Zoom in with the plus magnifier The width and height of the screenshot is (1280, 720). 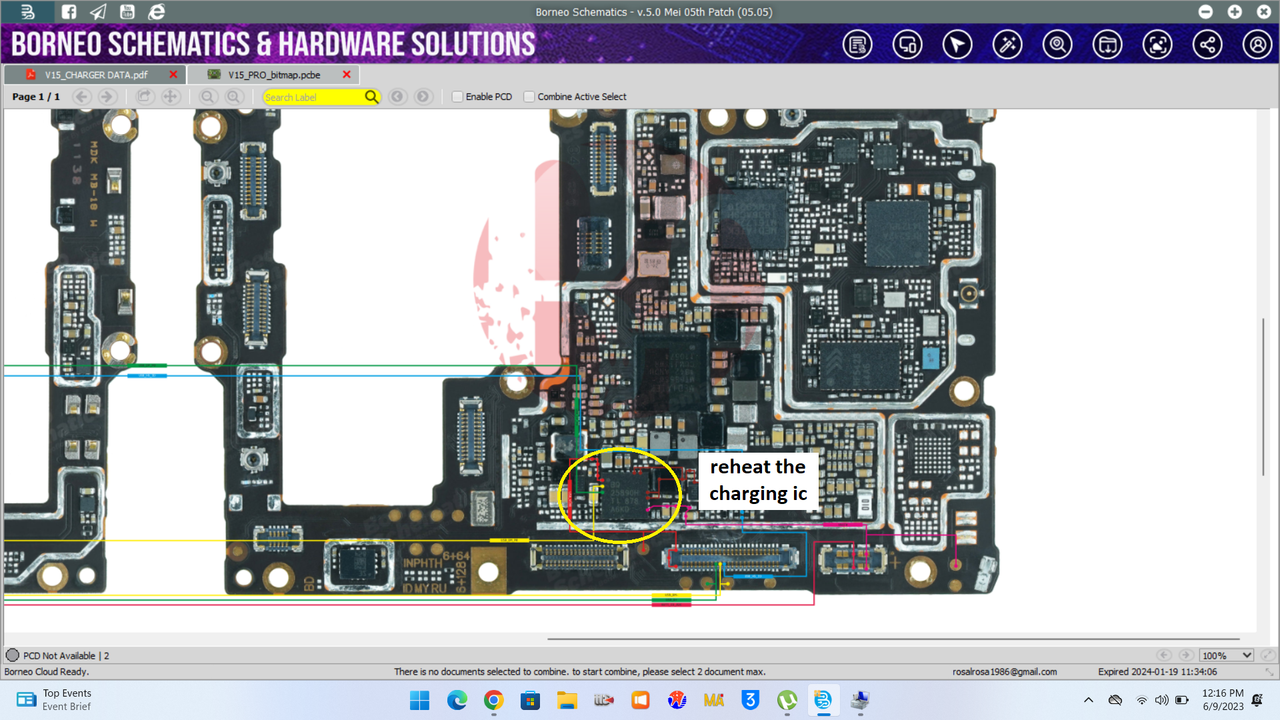[234, 97]
